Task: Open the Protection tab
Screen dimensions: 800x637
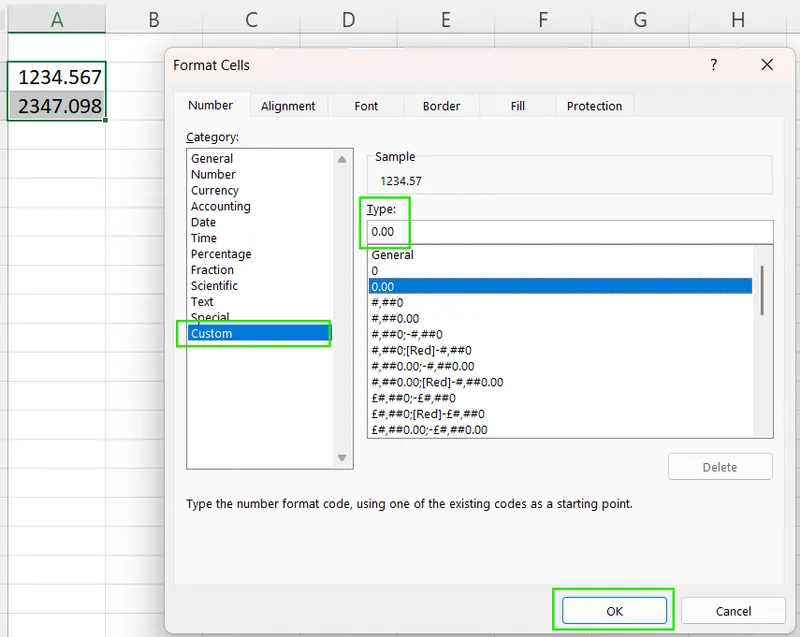Action: (594, 106)
